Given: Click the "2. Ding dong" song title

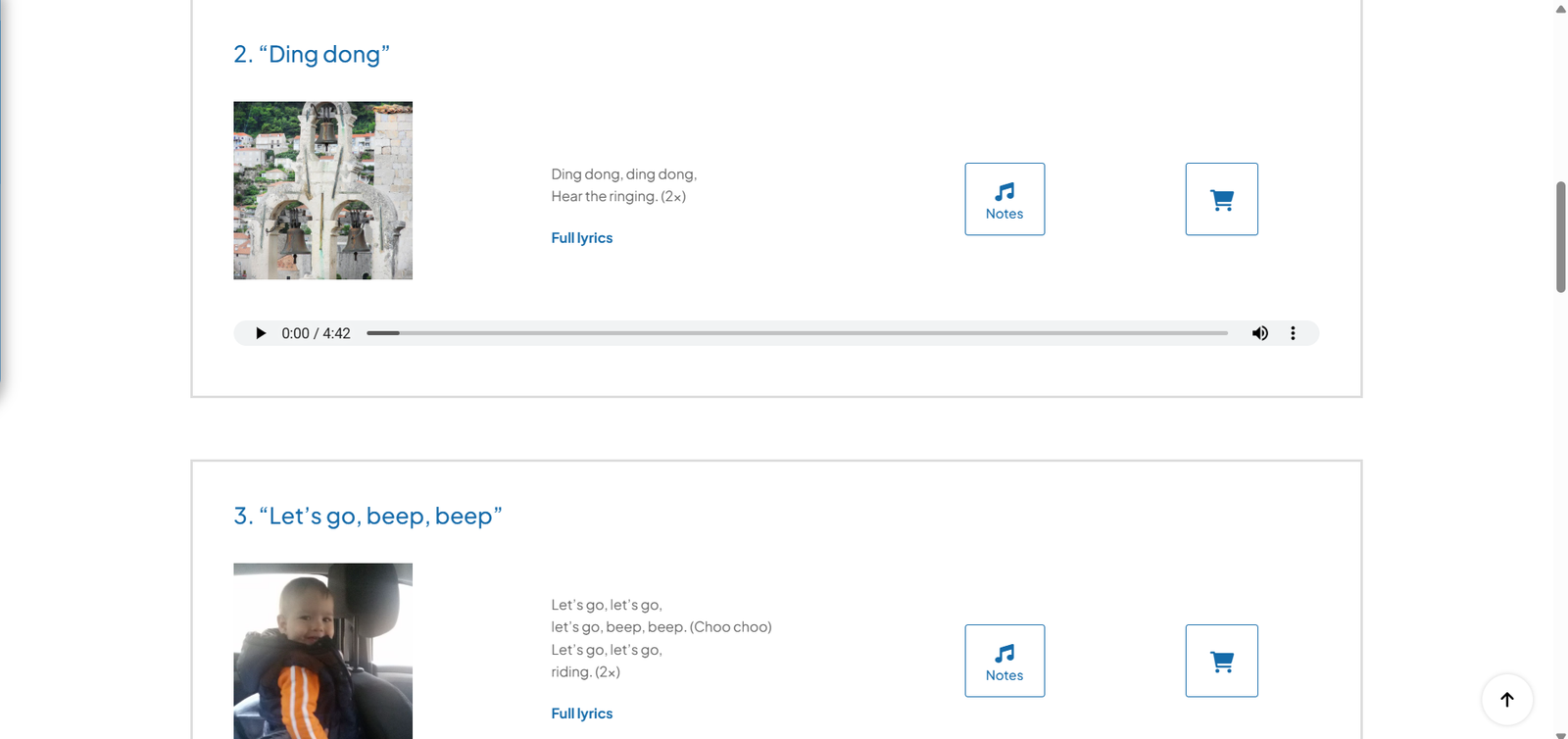Looking at the screenshot, I should [312, 54].
